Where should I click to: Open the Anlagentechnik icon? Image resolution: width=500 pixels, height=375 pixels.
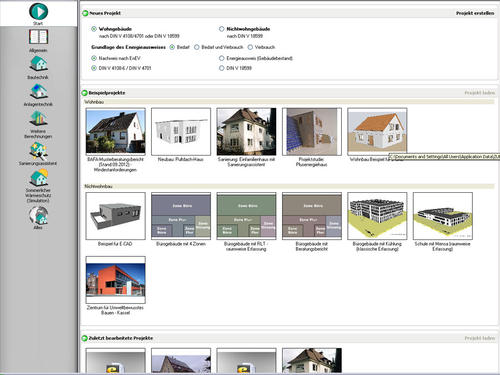tap(38, 91)
